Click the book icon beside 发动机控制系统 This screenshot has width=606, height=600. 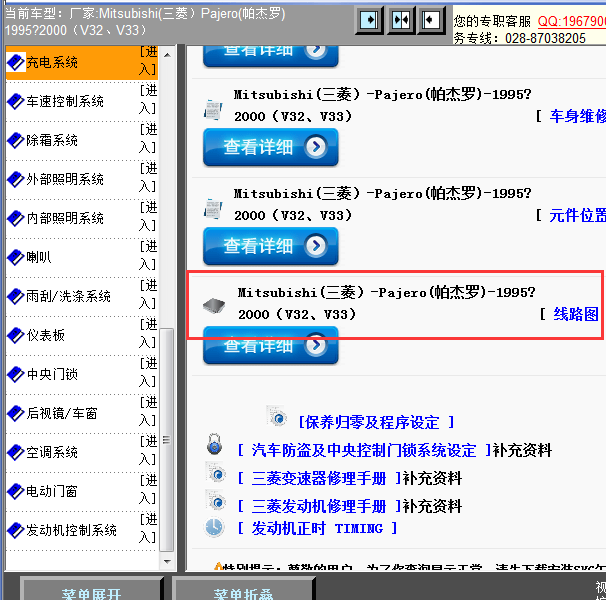(x=15, y=531)
